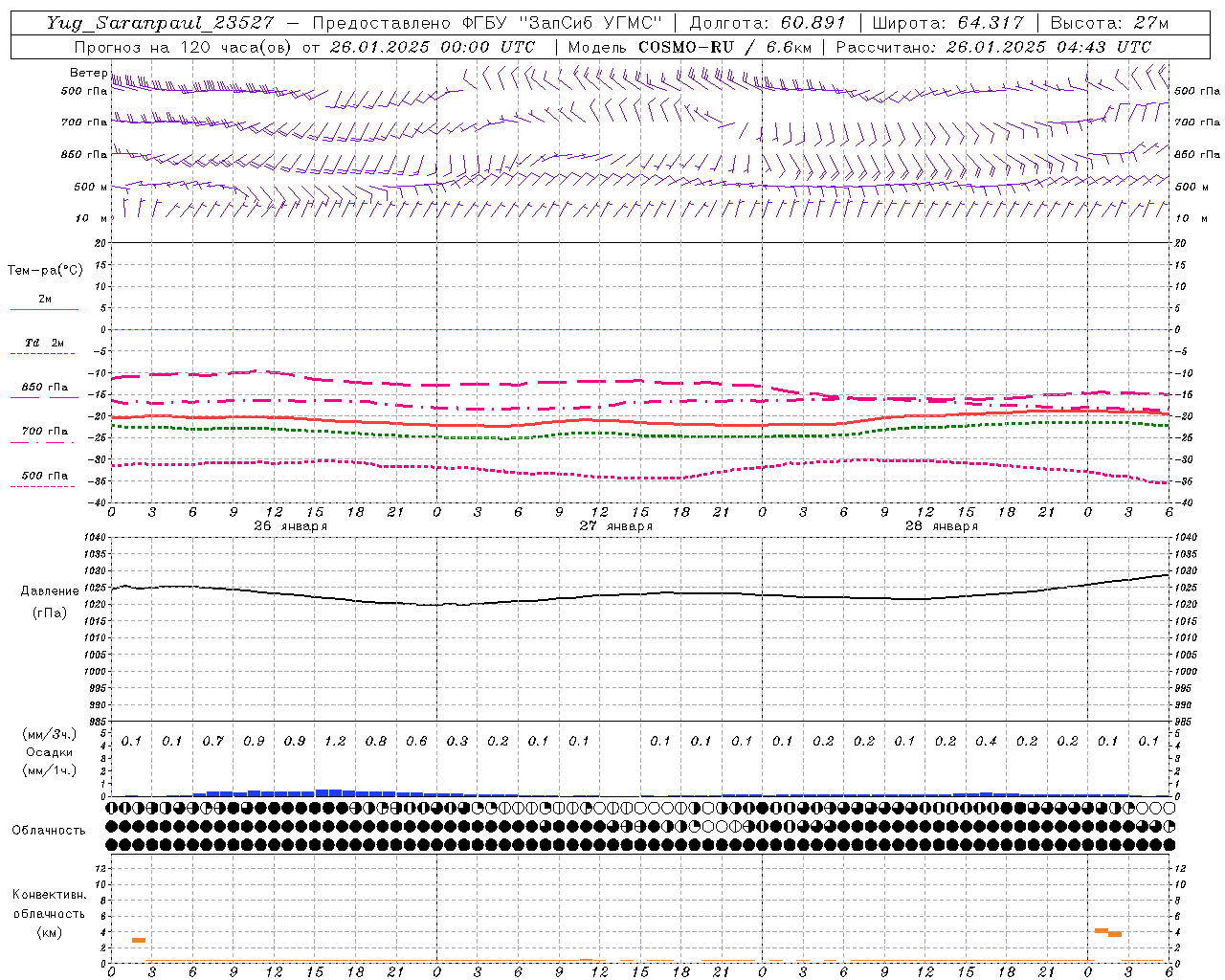Click the 0.3 precipitation value
1225x980 pixels.
point(457,742)
